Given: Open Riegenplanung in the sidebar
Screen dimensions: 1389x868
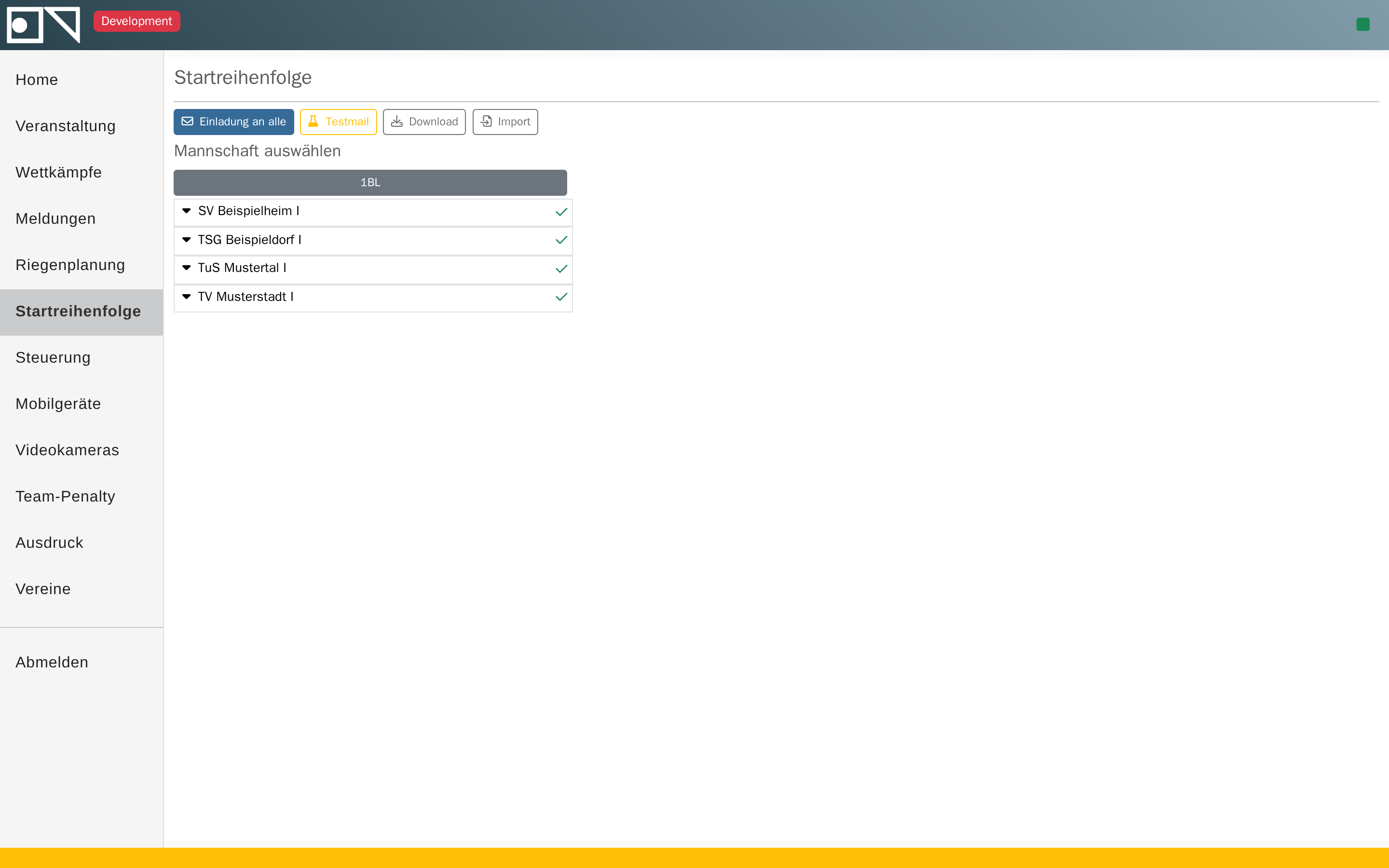Looking at the screenshot, I should [82, 265].
